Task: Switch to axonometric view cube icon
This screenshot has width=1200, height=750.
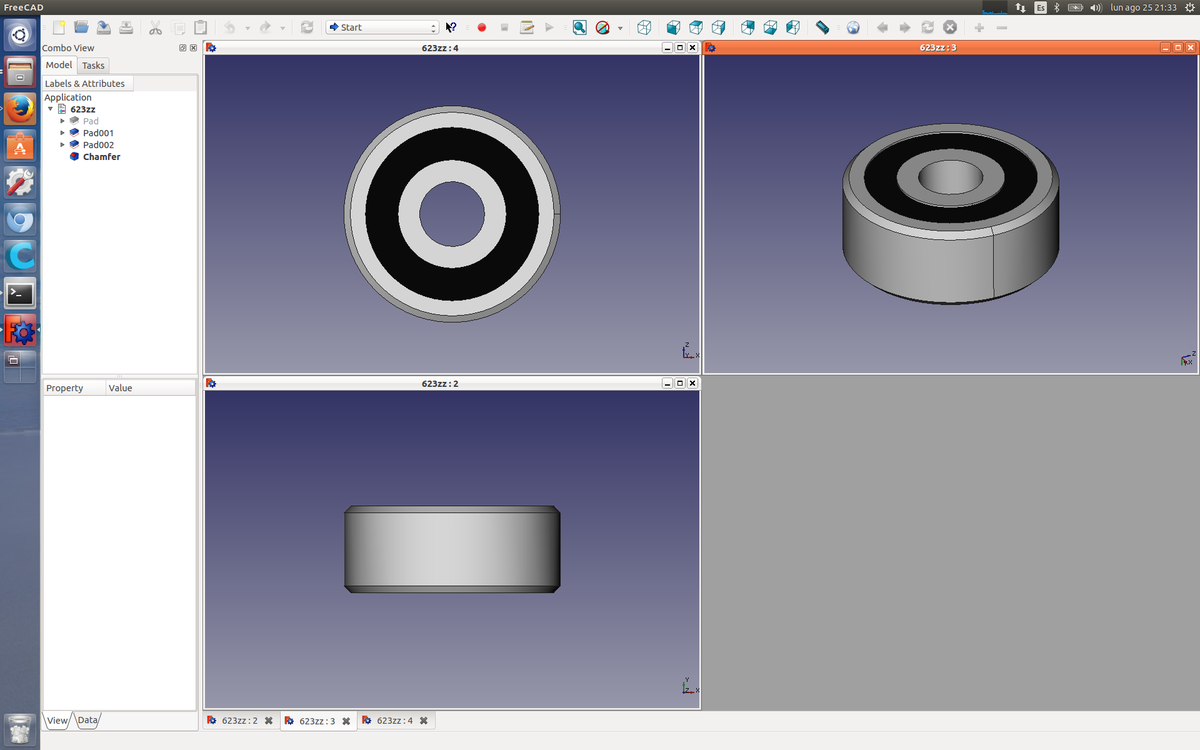Action: tap(645, 27)
